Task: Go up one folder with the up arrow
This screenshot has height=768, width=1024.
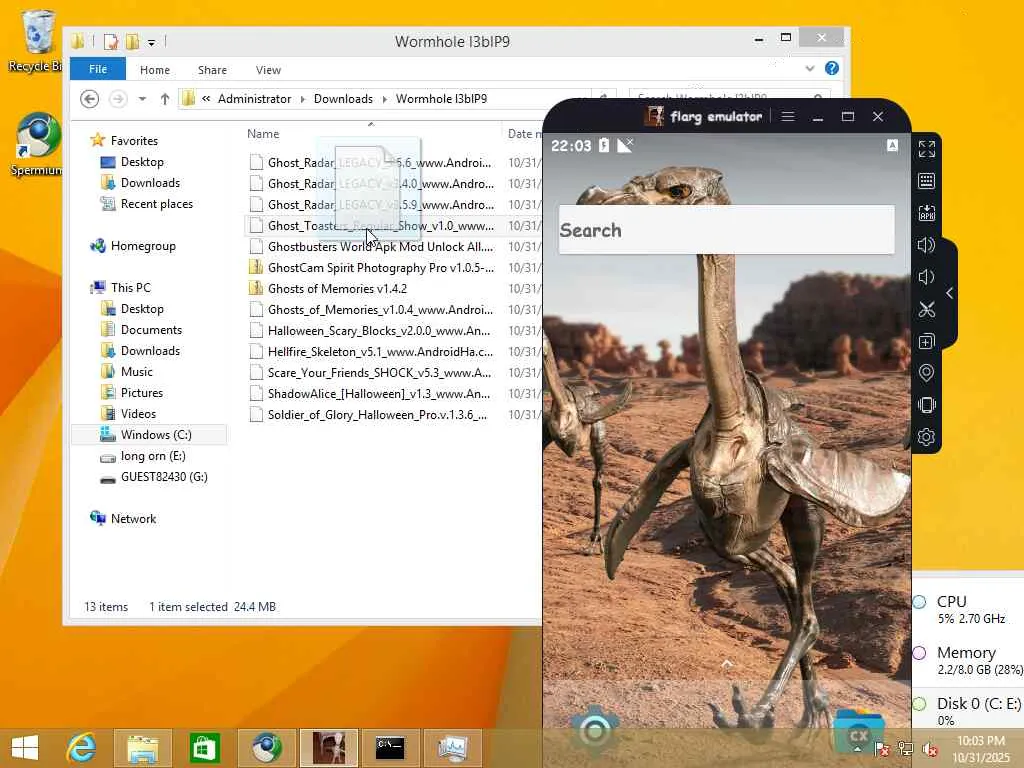Action: tap(165, 99)
